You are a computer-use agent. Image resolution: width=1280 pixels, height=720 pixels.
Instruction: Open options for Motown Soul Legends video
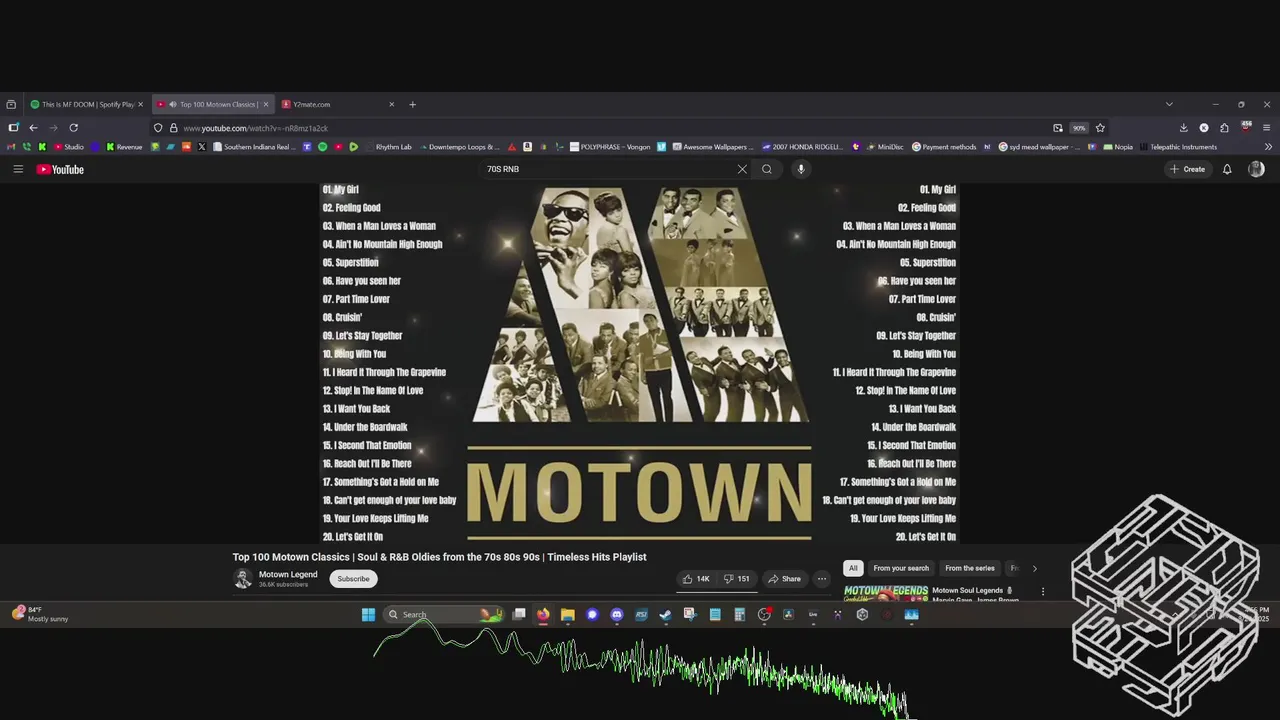pyautogui.click(x=1043, y=591)
